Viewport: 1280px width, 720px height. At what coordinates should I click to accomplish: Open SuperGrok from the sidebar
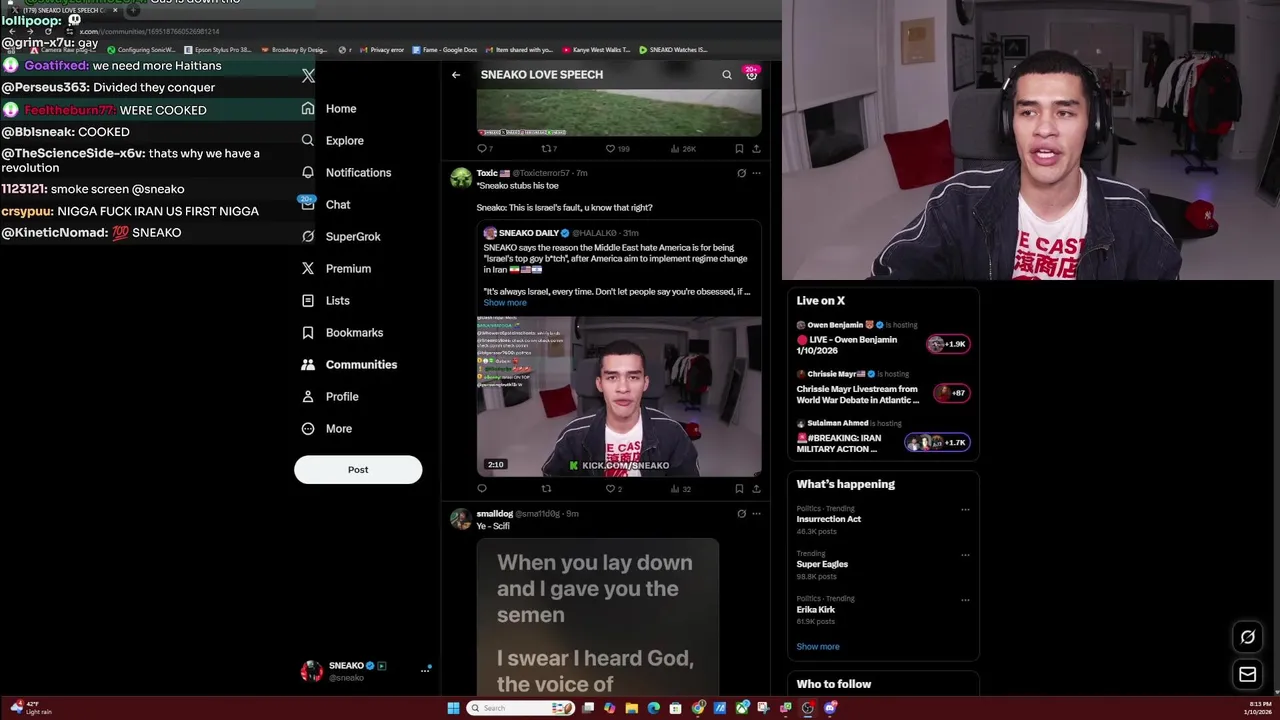click(341, 236)
